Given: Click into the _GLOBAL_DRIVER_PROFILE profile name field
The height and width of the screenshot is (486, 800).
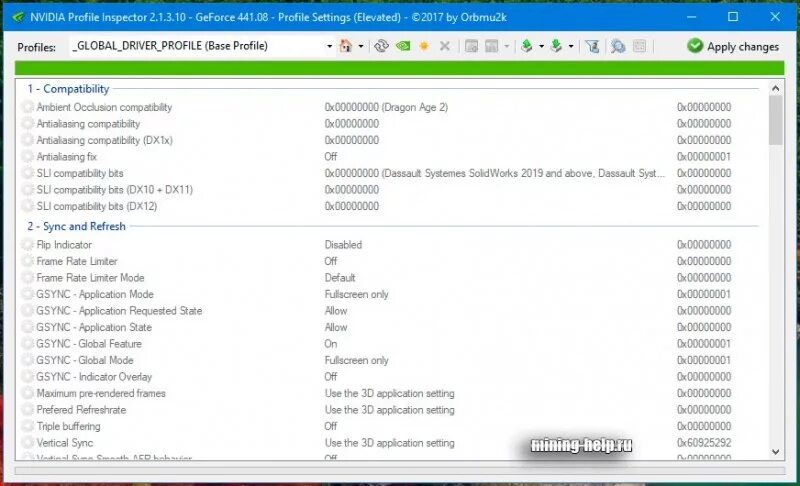Looking at the screenshot, I should pyautogui.click(x=196, y=46).
